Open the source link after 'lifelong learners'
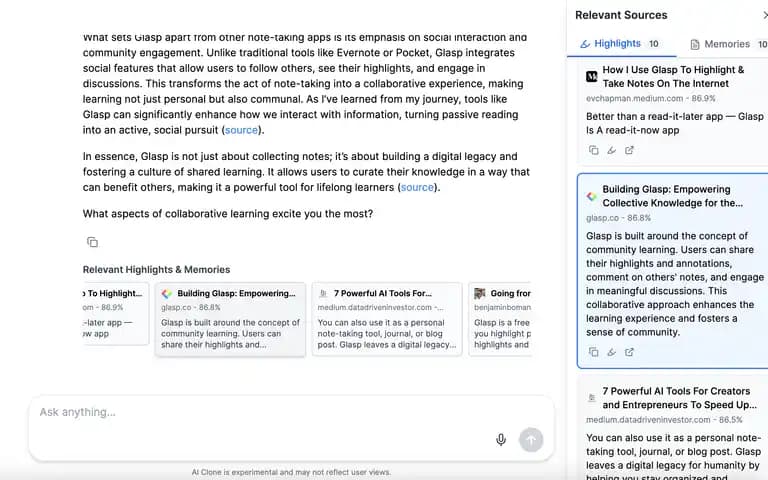This screenshot has height=480, width=768. point(417,188)
